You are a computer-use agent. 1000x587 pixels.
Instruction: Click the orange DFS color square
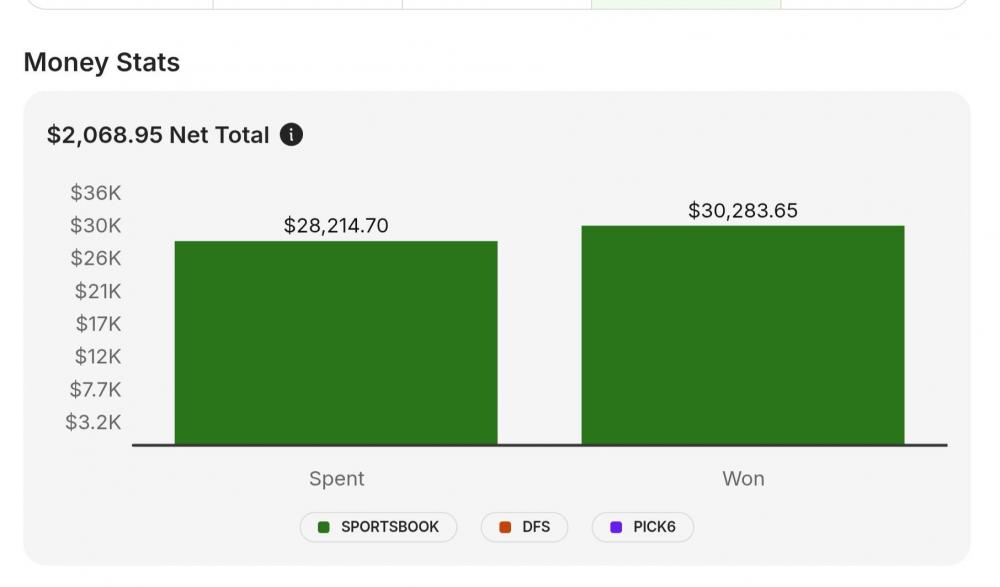(x=505, y=527)
